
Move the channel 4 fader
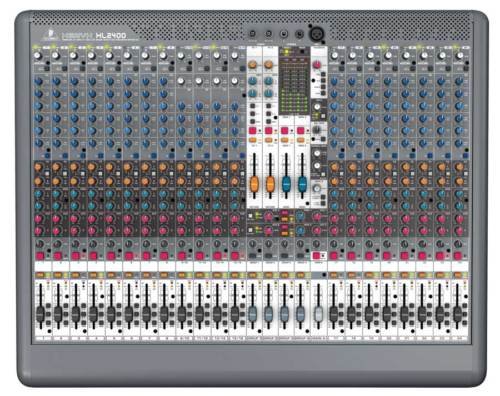pyautogui.click(x=94, y=315)
